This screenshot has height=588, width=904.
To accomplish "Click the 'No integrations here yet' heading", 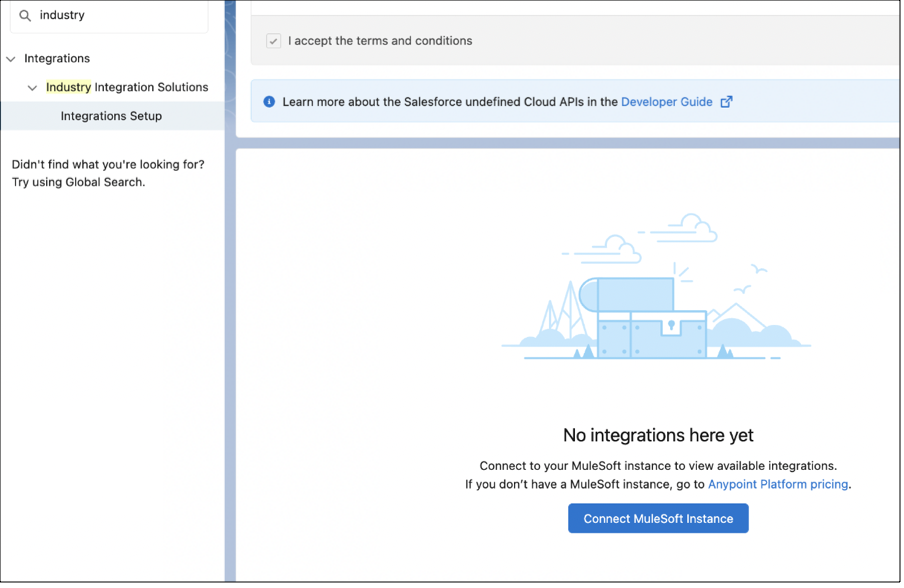I will click(658, 435).
